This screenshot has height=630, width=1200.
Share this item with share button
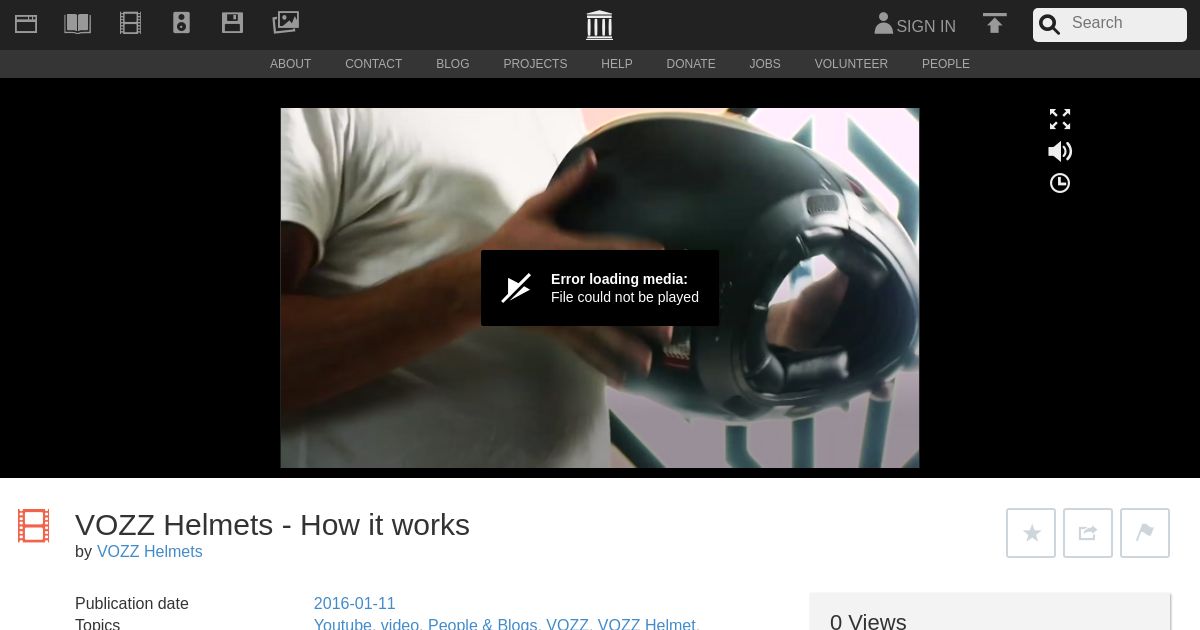[x=1088, y=533]
